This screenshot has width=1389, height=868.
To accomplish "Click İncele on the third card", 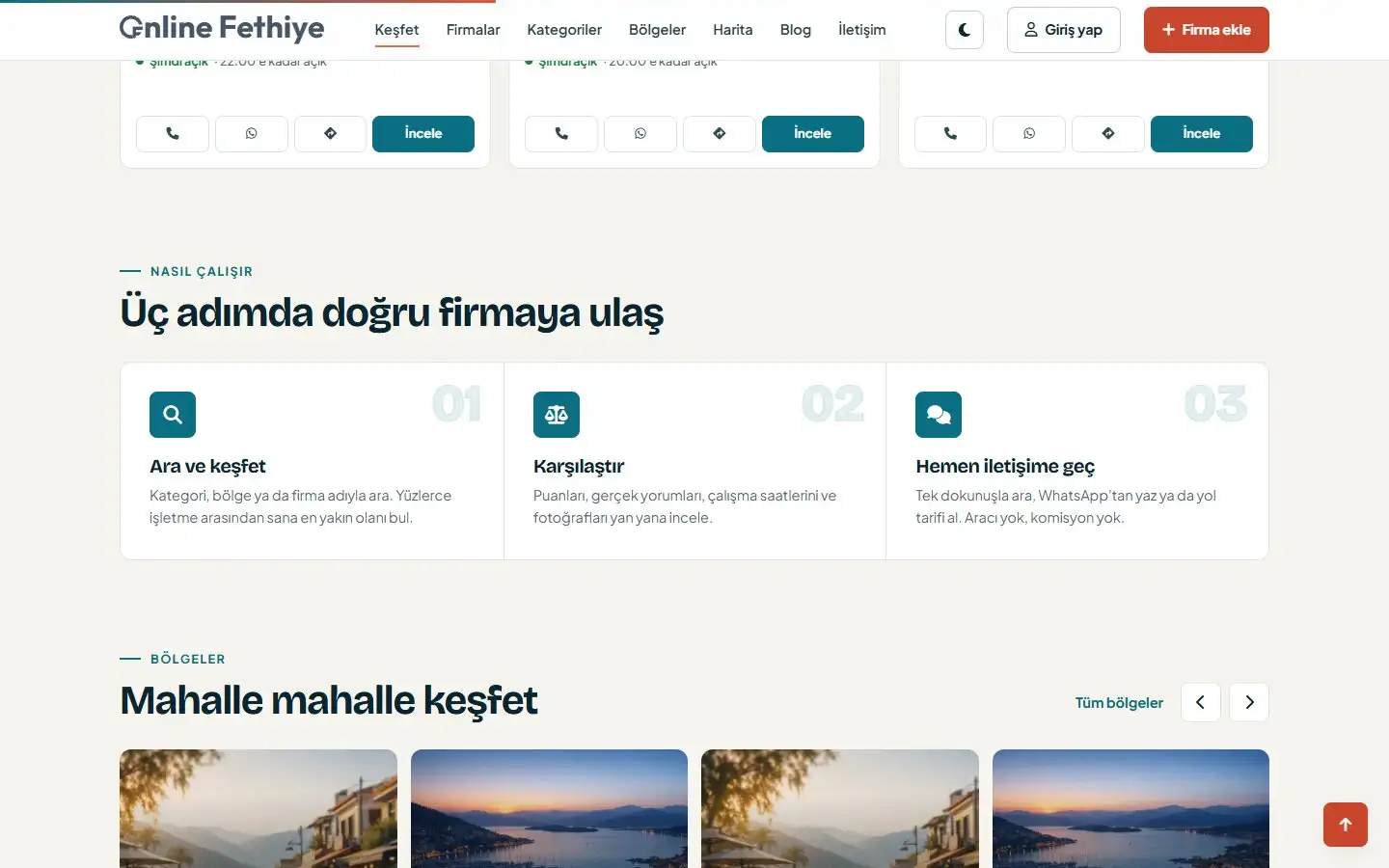I will point(1202,134).
